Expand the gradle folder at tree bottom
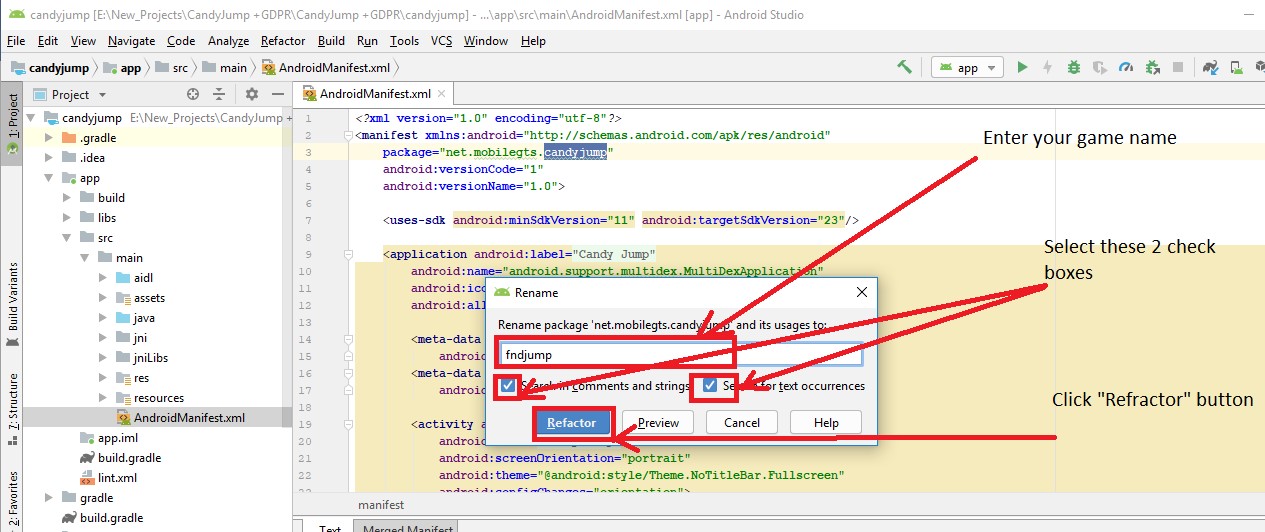 point(48,498)
